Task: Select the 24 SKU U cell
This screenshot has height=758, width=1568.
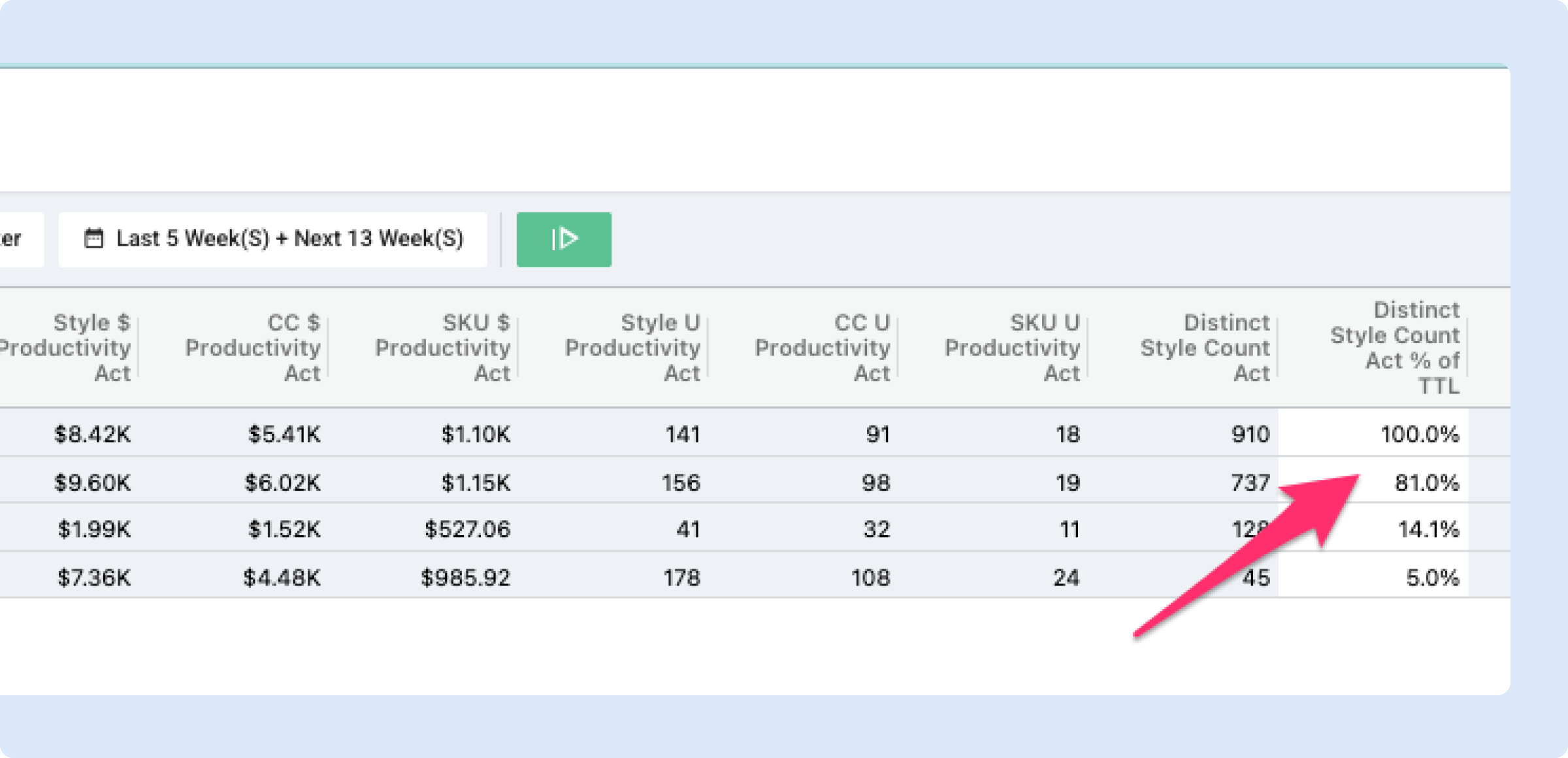Action: (x=1066, y=578)
